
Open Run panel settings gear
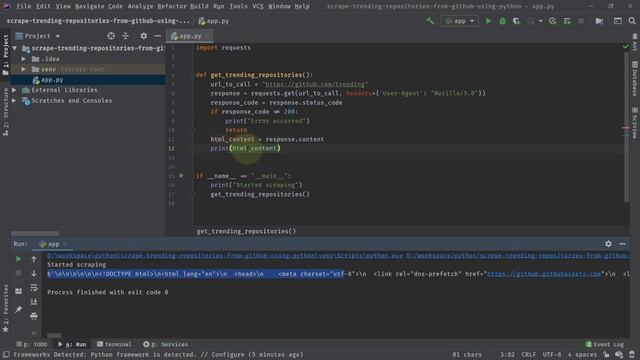[608, 244]
